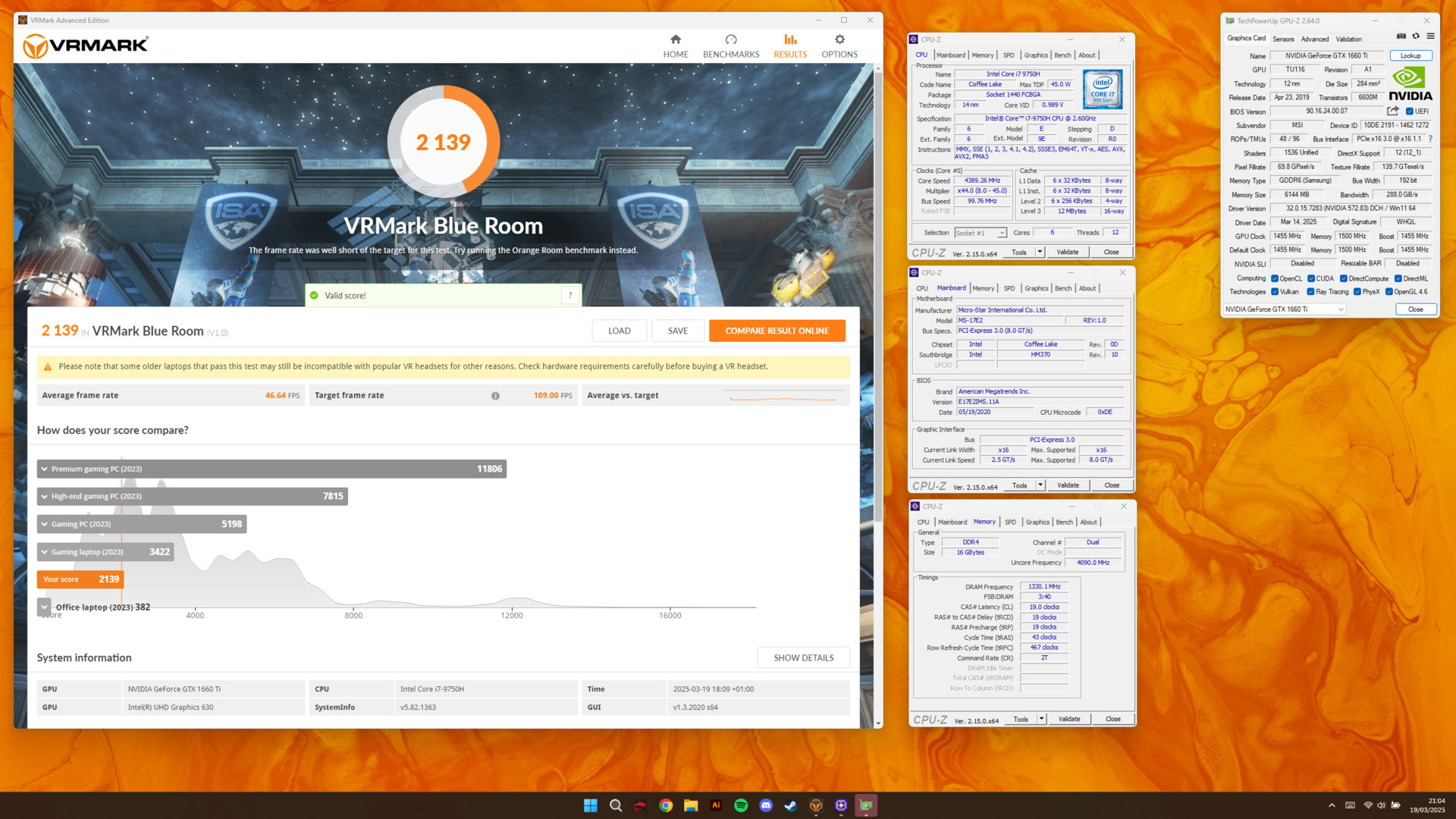Click the Your score 2139 bar

(80, 579)
